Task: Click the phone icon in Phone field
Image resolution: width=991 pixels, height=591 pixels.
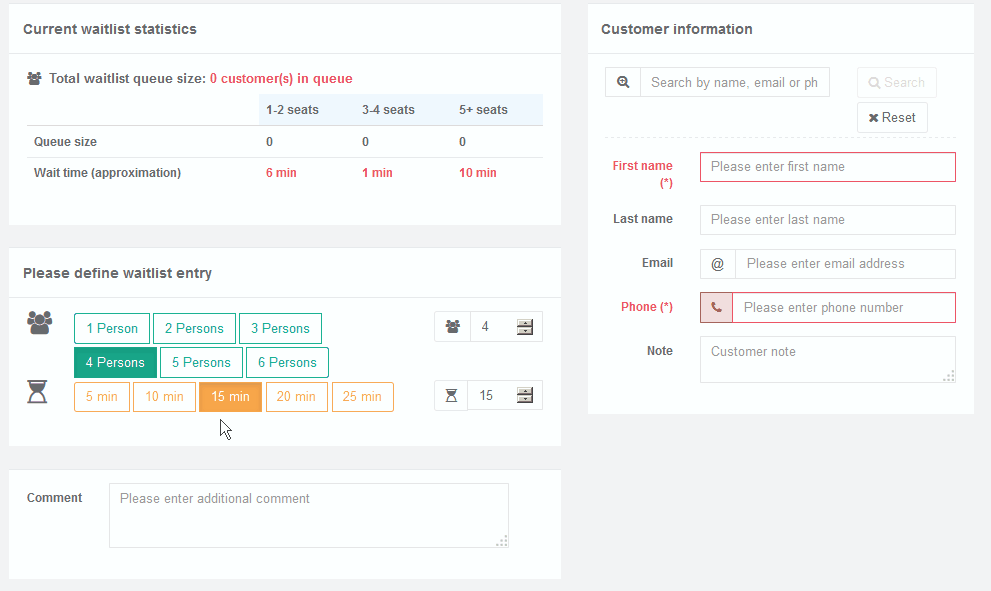Action: (x=716, y=307)
